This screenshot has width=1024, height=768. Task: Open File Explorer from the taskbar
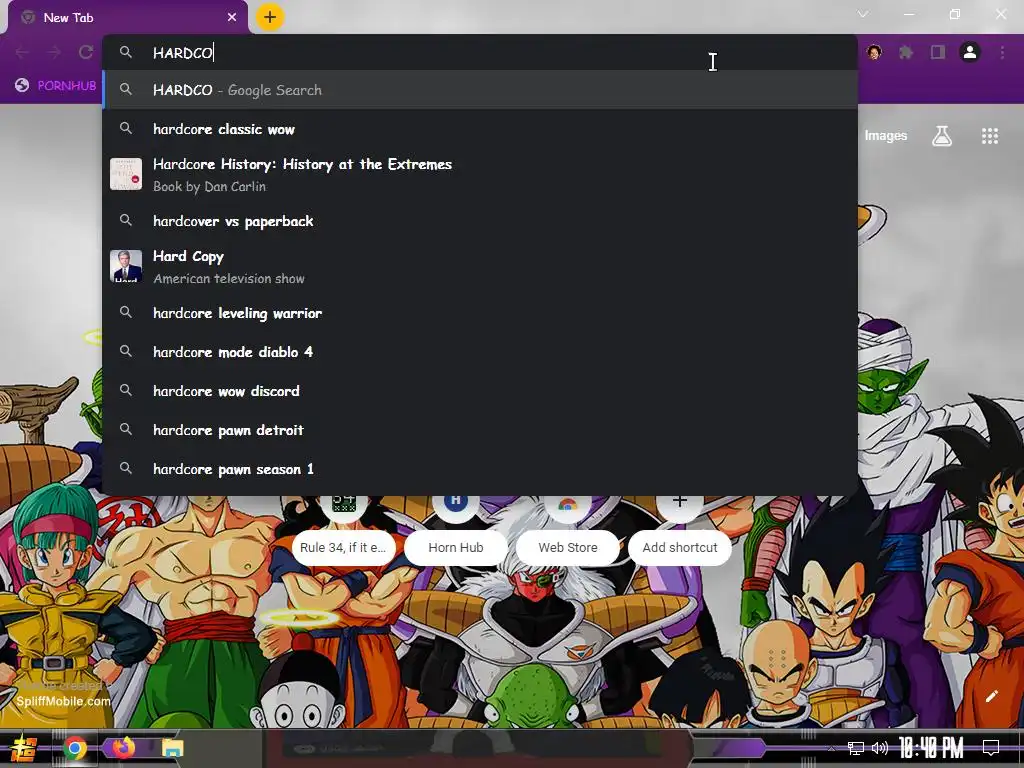172,748
